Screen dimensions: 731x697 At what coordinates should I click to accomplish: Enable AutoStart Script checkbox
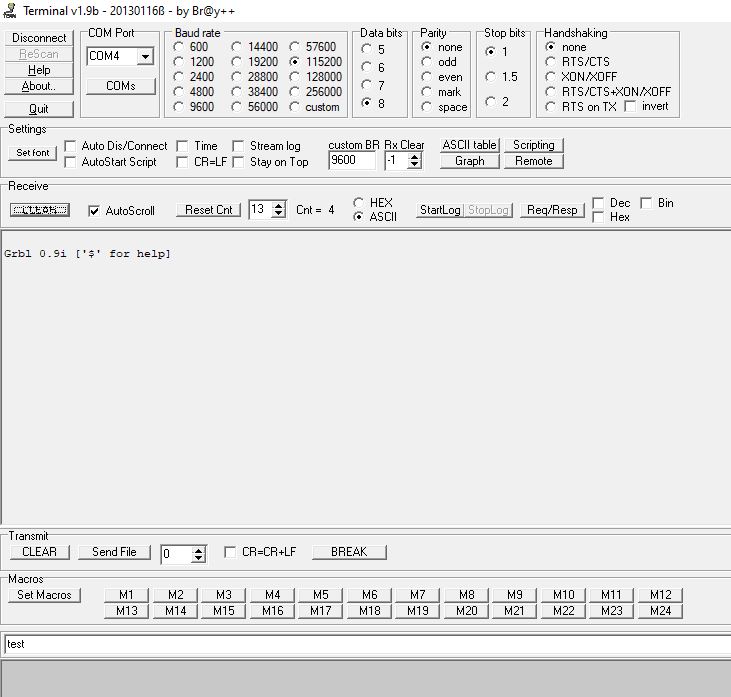click(x=70, y=162)
